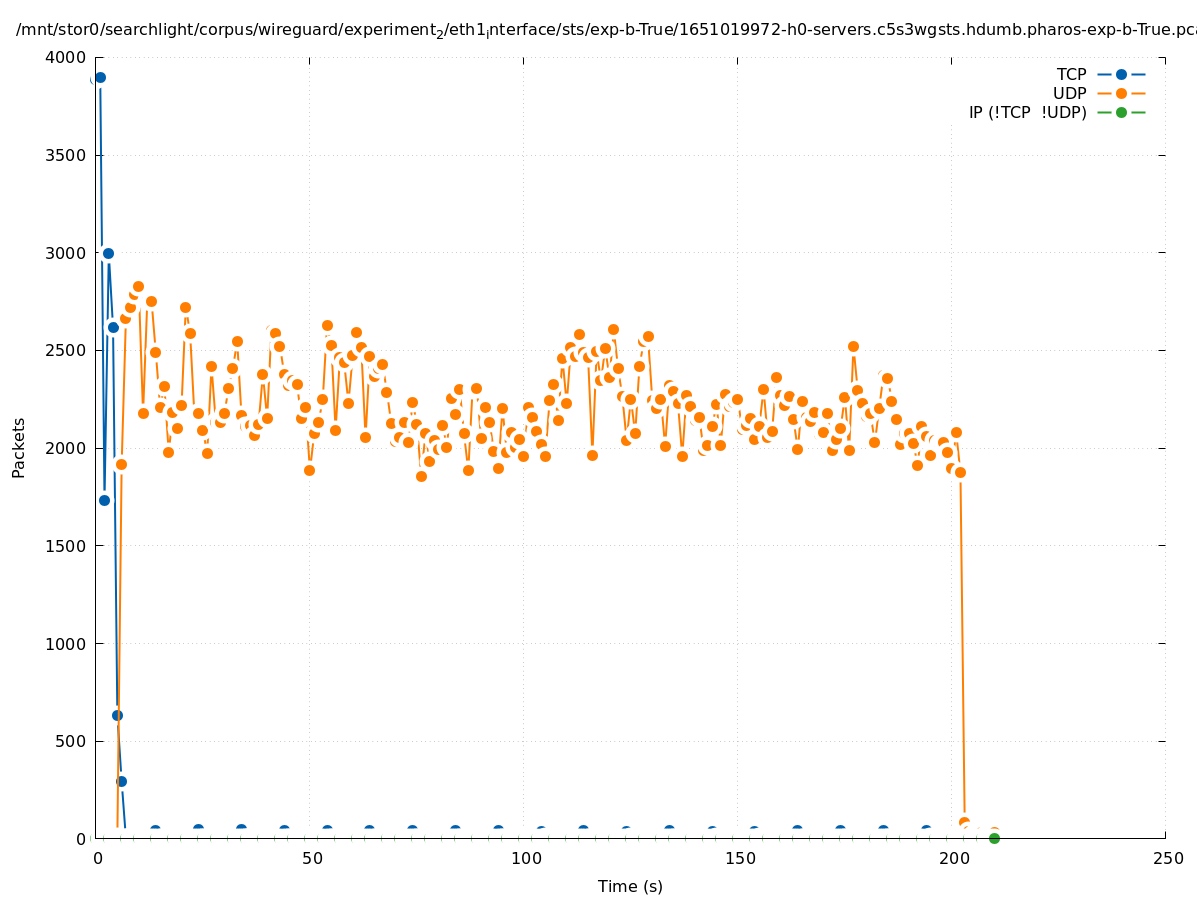Click the Packets y-axis label
The image size is (1197, 900).
tap(19, 447)
